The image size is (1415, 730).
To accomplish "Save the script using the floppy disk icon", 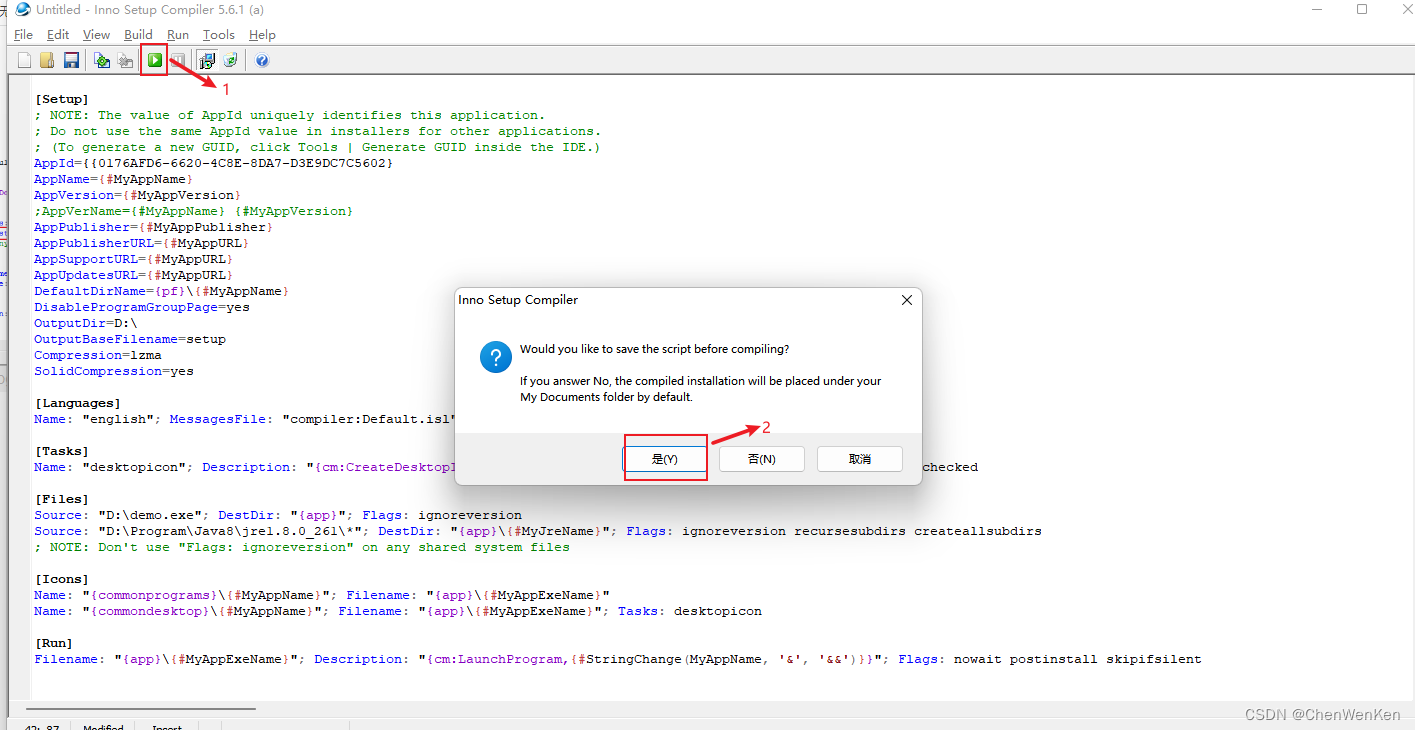I will tap(71, 61).
